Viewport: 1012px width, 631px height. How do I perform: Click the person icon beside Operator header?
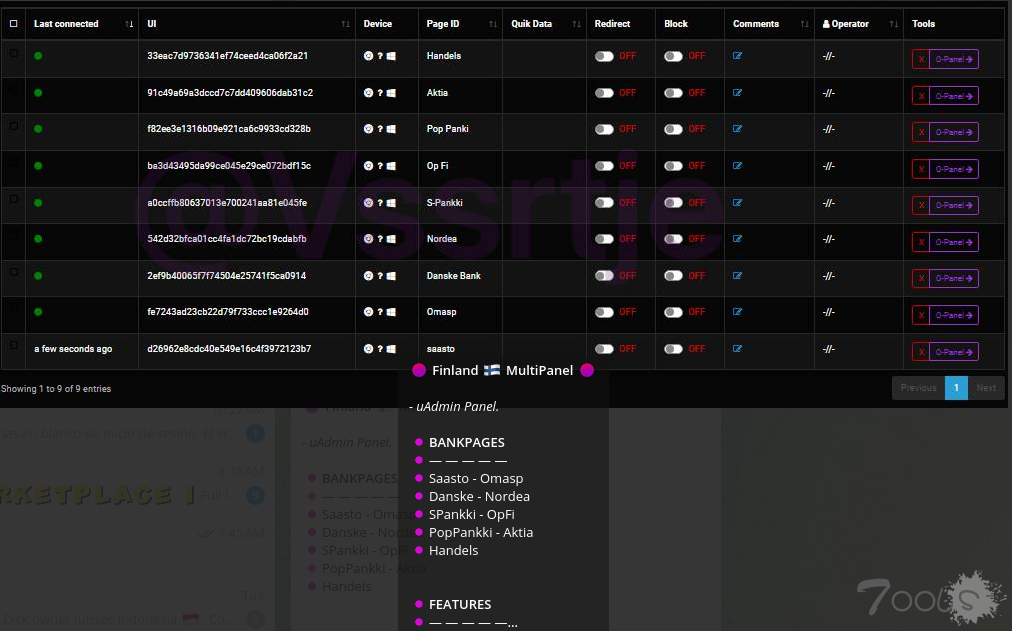tap(826, 25)
